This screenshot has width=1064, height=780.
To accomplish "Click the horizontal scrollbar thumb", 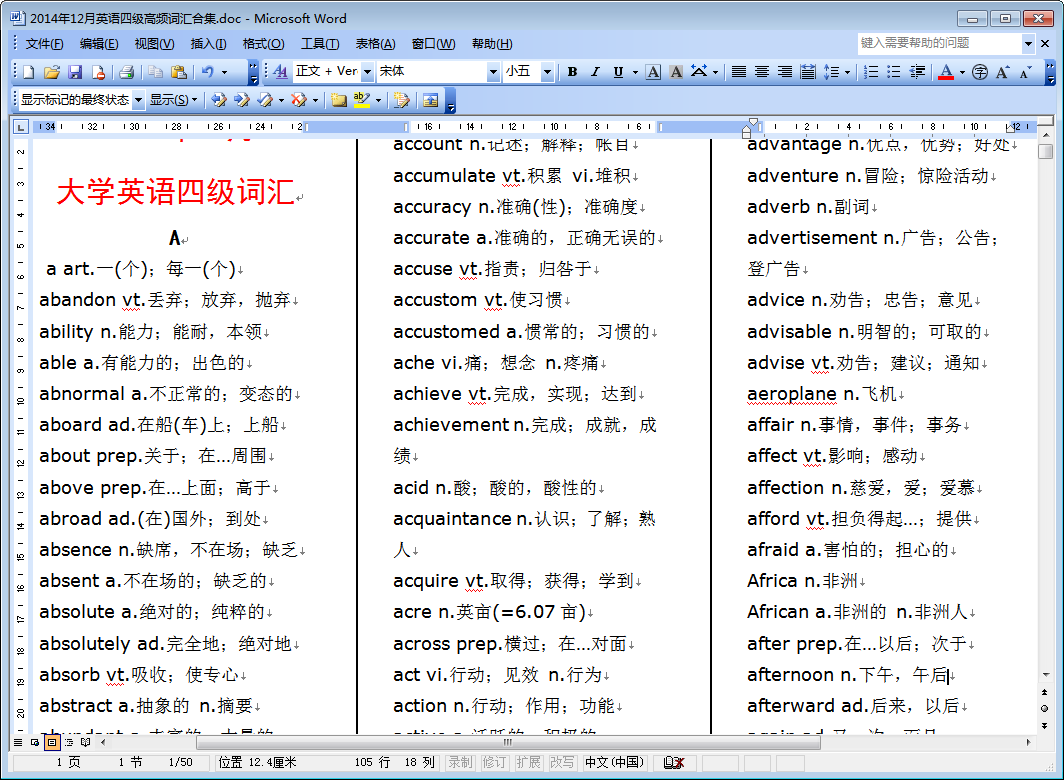I will (508, 743).
